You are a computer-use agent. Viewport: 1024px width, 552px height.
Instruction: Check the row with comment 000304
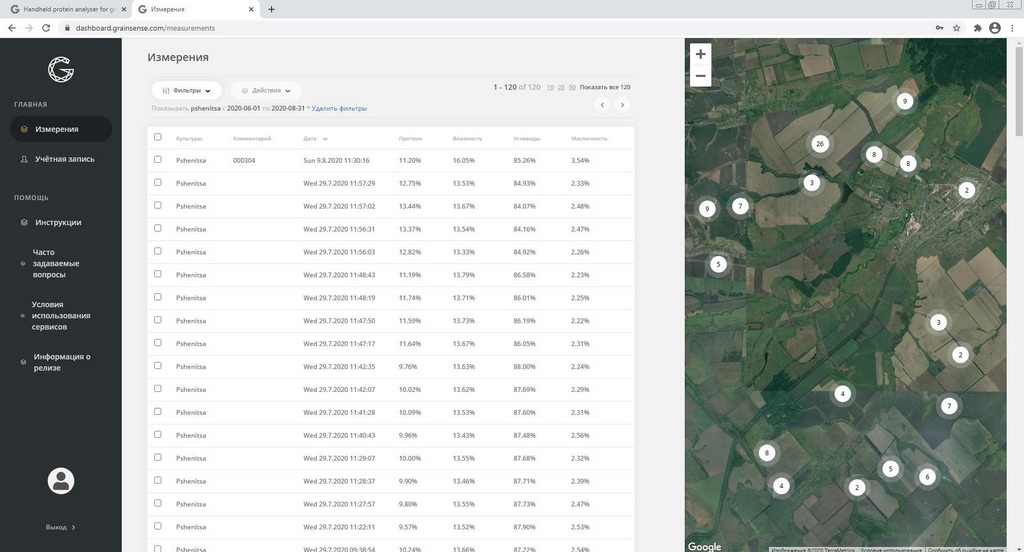[x=157, y=160]
